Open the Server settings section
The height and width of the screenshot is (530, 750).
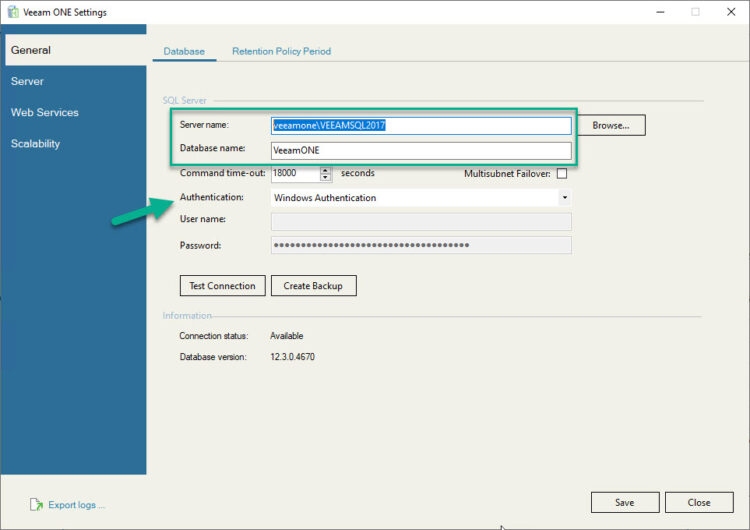27,81
